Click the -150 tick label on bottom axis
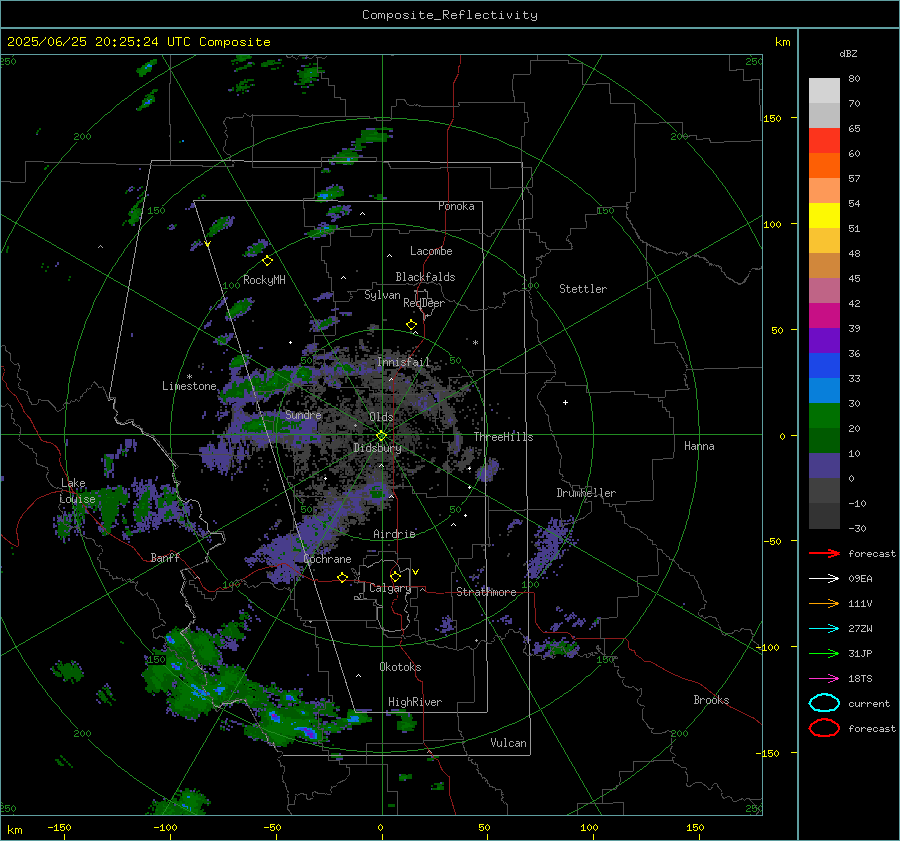The height and width of the screenshot is (841, 900). 59,827
